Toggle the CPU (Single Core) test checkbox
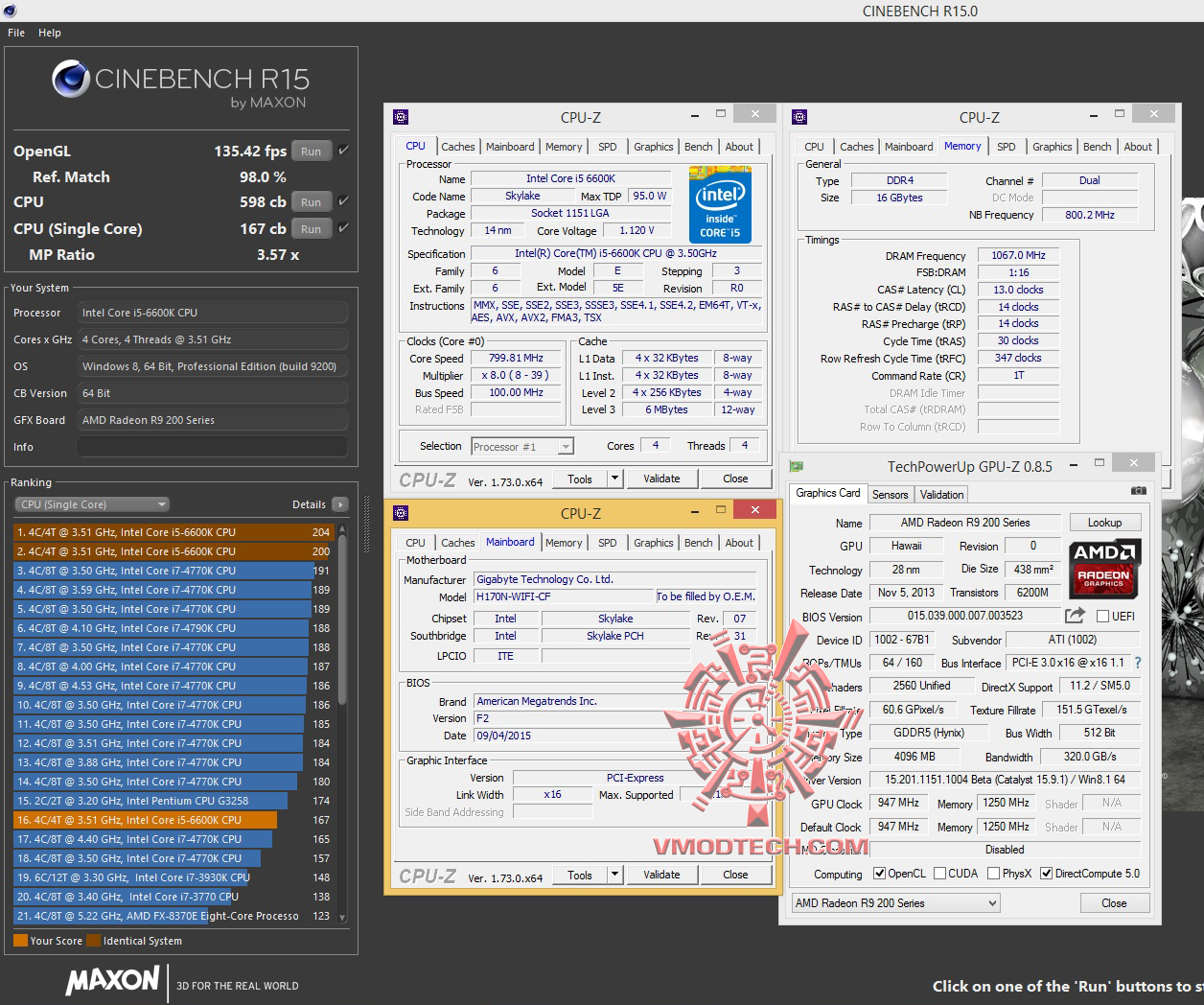Viewport: 1204px width, 1005px height. pos(343,227)
